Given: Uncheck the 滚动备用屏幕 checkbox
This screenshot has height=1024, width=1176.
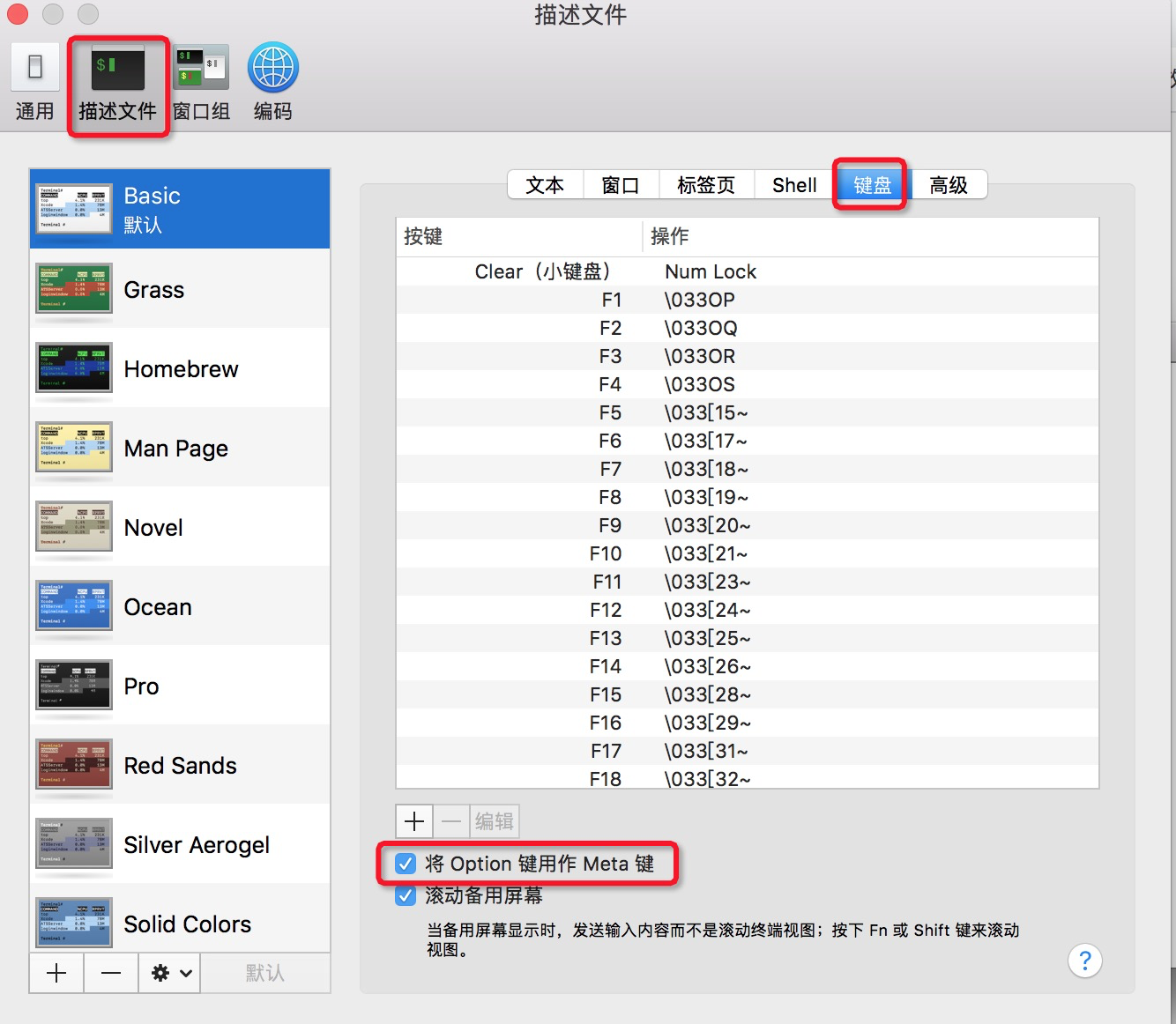Looking at the screenshot, I should pos(406,895).
